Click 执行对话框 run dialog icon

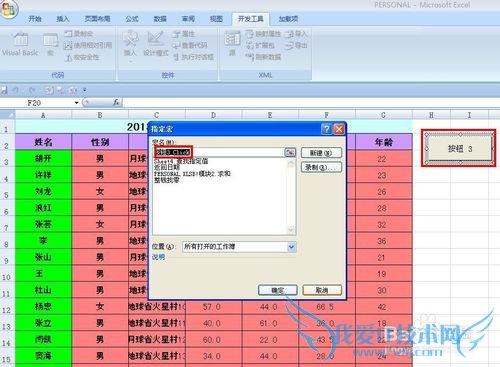point(193,57)
